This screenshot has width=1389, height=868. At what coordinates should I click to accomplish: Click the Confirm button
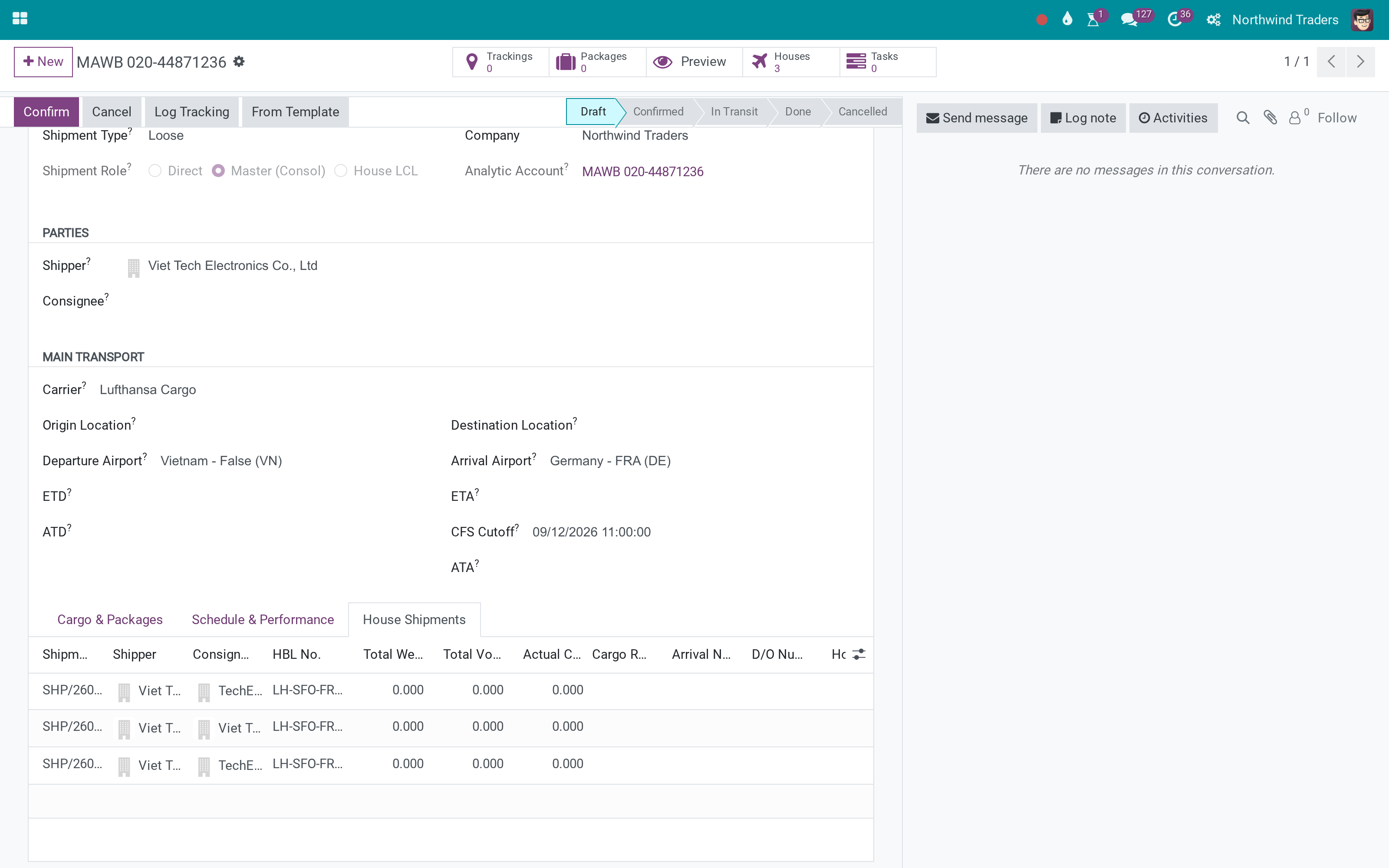[x=46, y=112]
